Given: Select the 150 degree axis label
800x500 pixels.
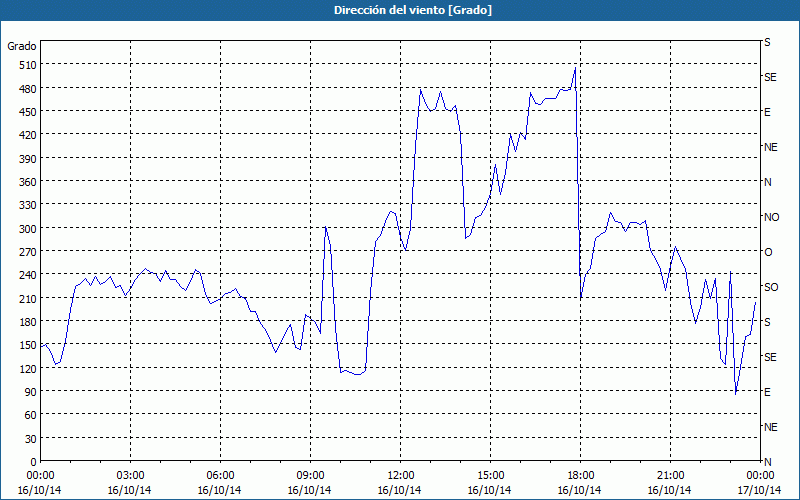Looking at the screenshot, I should pos(28,345).
